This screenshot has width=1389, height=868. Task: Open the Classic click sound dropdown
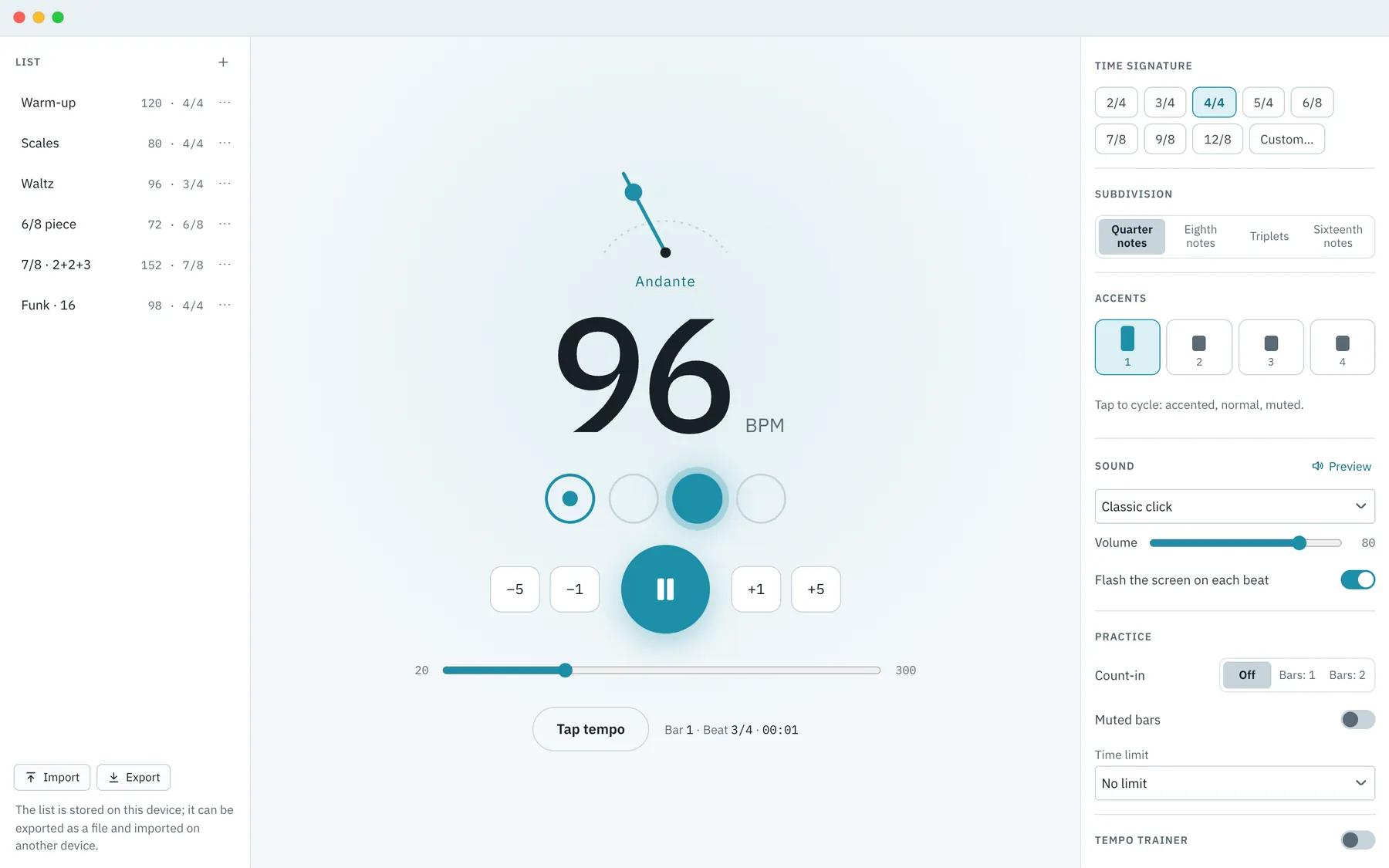click(1235, 506)
